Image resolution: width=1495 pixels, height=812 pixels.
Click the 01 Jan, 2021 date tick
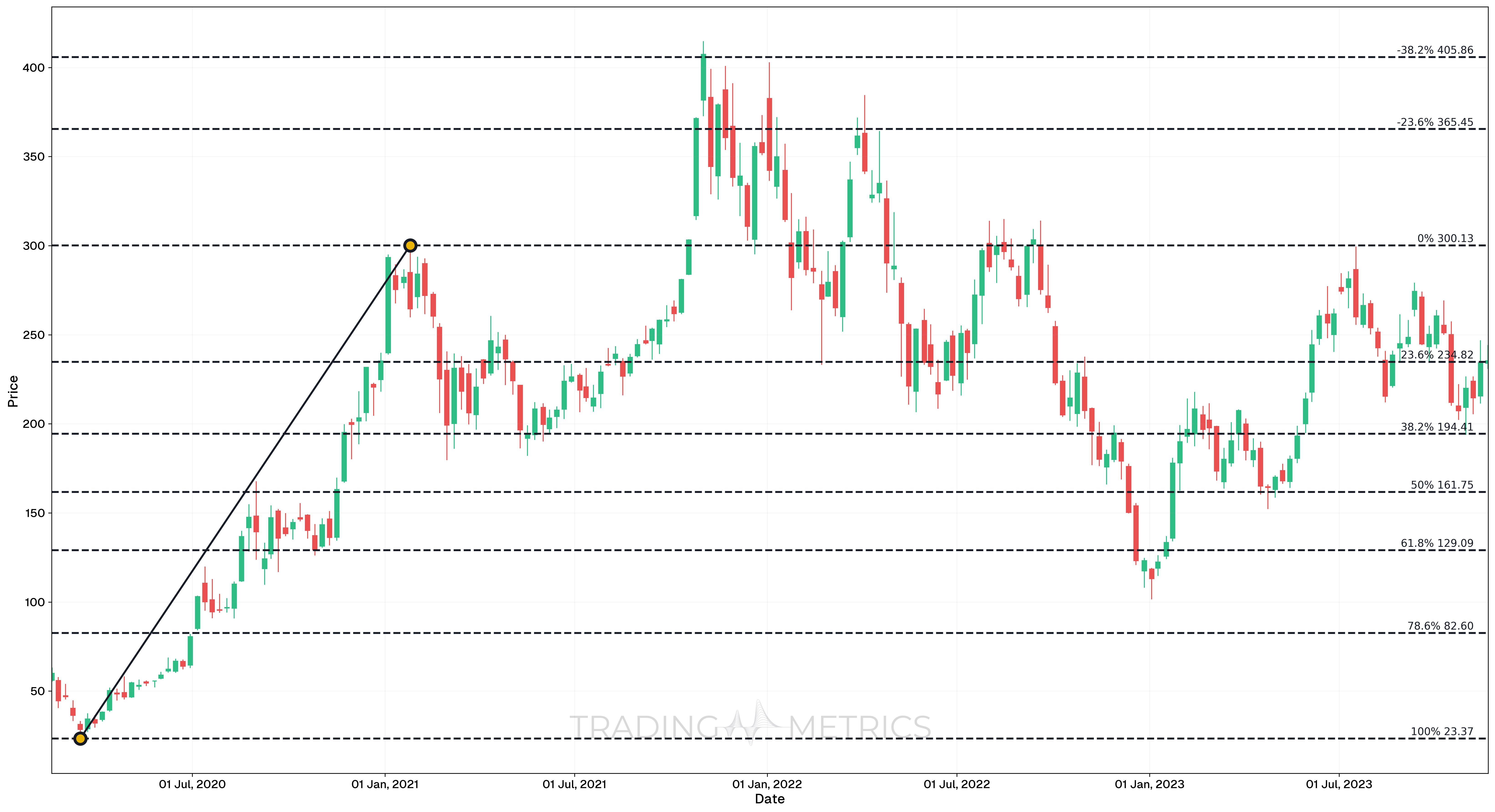point(385,784)
